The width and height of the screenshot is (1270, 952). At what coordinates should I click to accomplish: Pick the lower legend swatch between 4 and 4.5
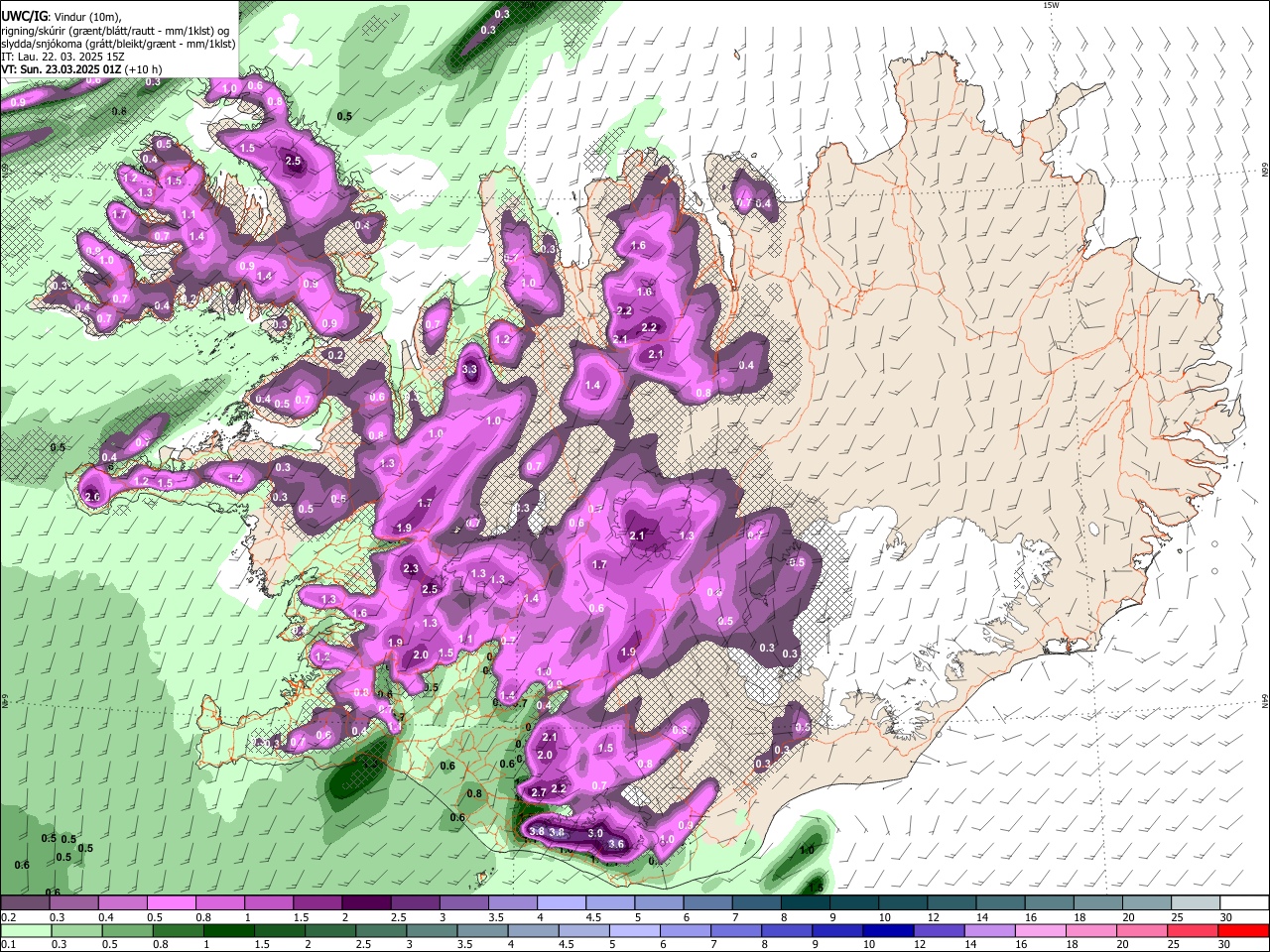point(534,930)
